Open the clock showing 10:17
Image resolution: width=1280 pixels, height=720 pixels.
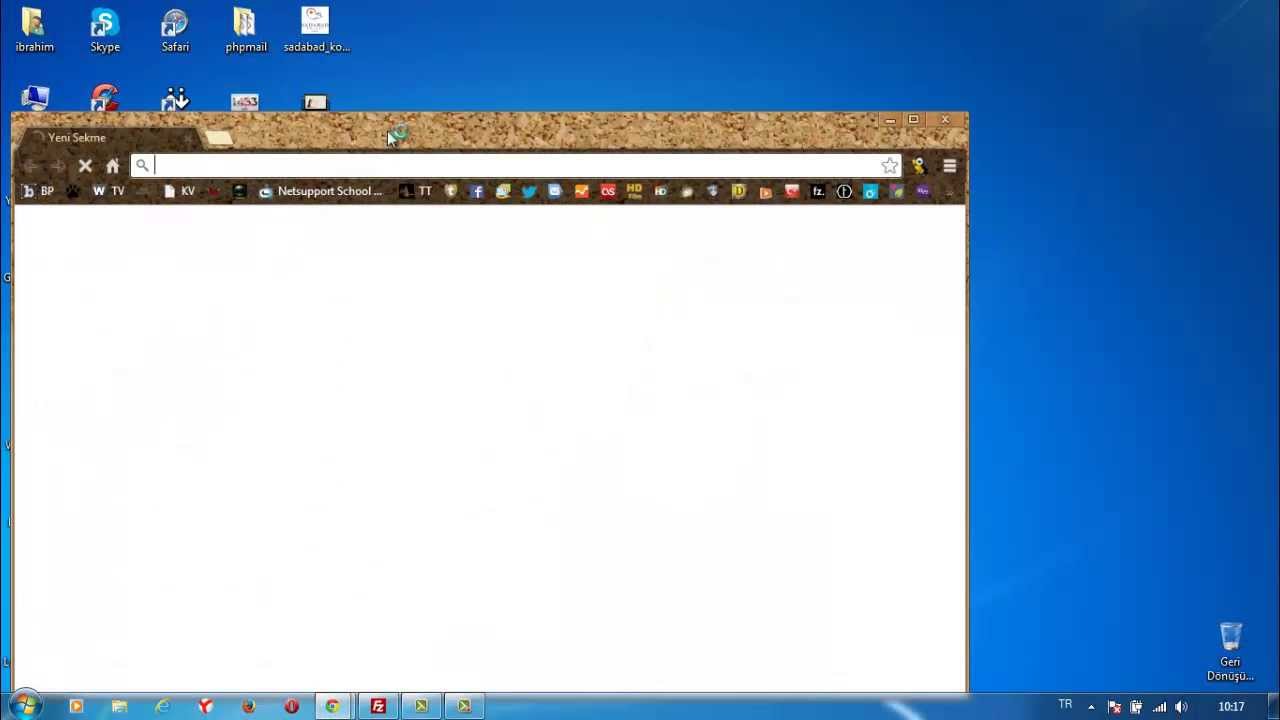tap(1231, 707)
